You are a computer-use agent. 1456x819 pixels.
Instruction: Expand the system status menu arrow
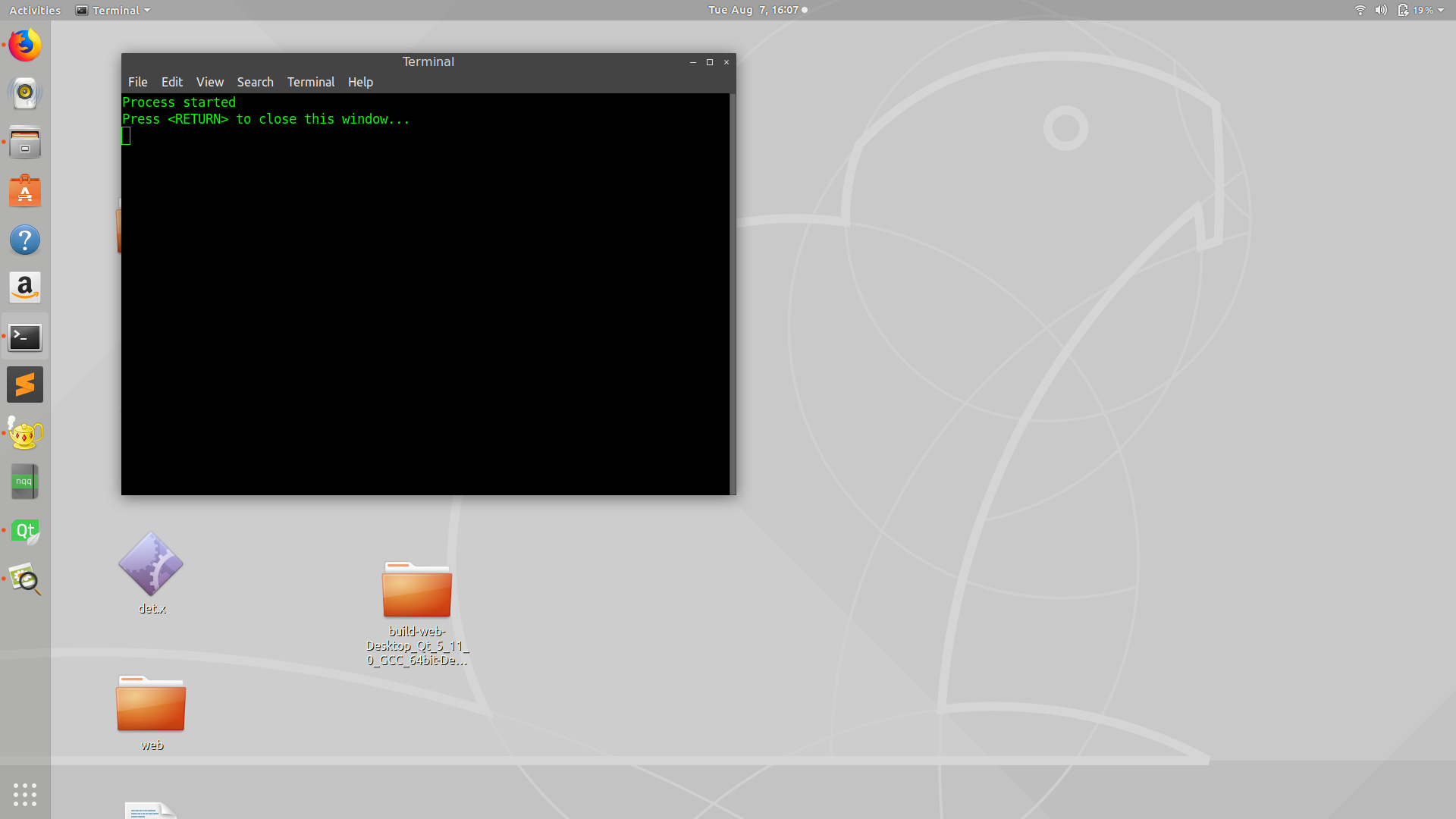pos(1440,10)
